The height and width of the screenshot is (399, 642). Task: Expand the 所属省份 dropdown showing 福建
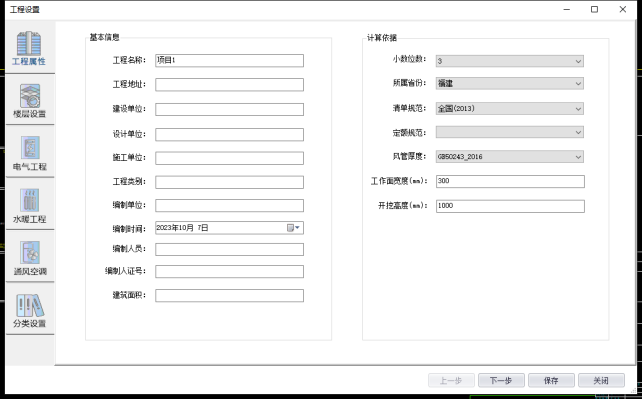(x=510, y=83)
